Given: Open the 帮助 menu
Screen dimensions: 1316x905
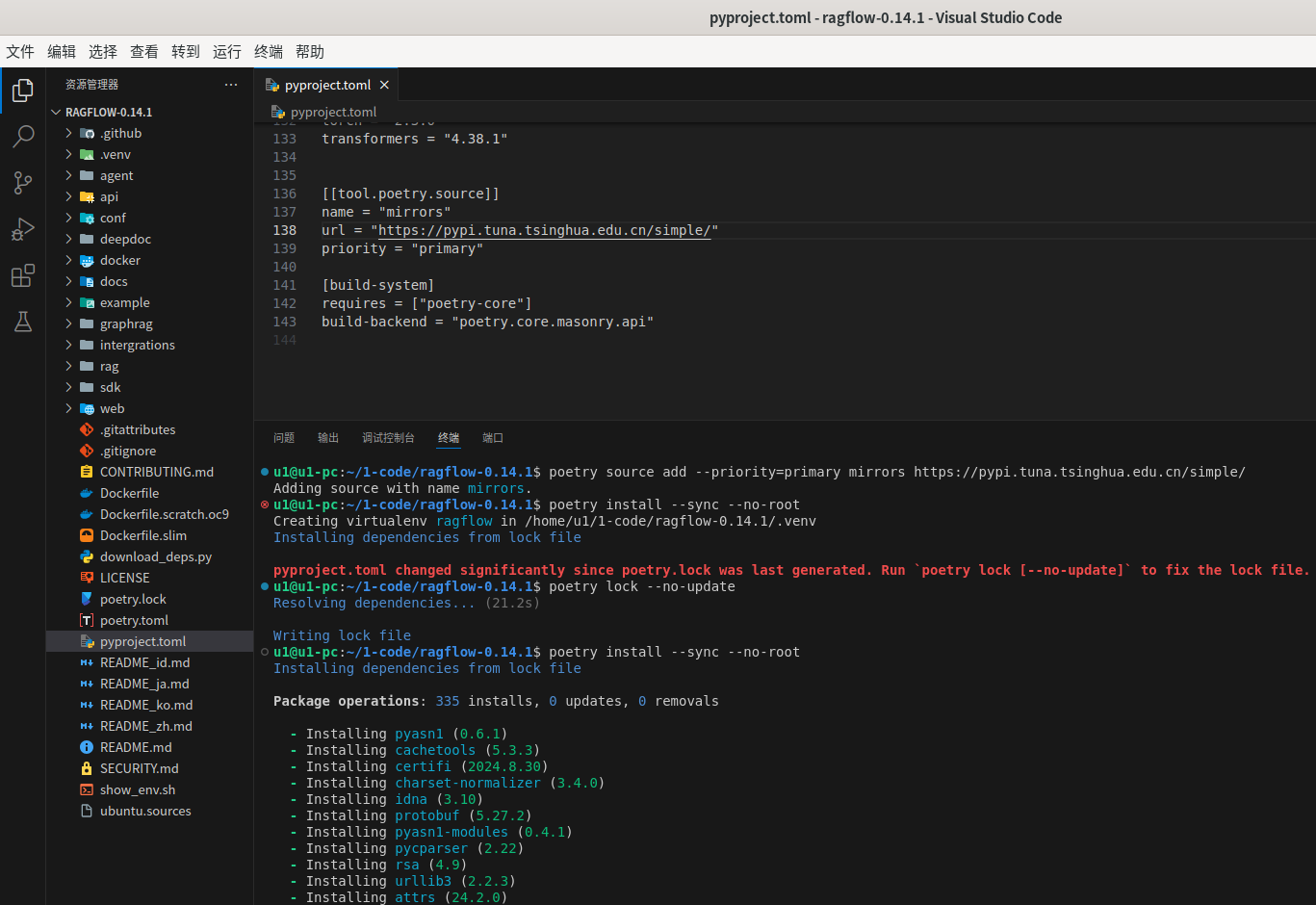Looking at the screenshot, I should [310, 52].
